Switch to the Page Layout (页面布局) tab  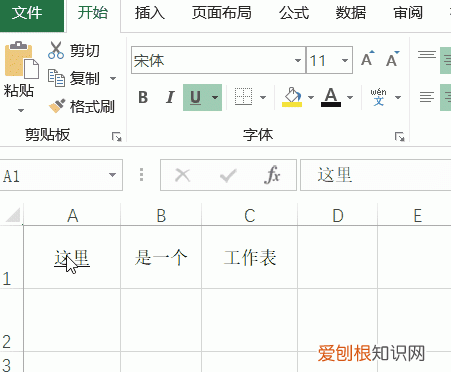pyautogui.click(x=222, y=13)
